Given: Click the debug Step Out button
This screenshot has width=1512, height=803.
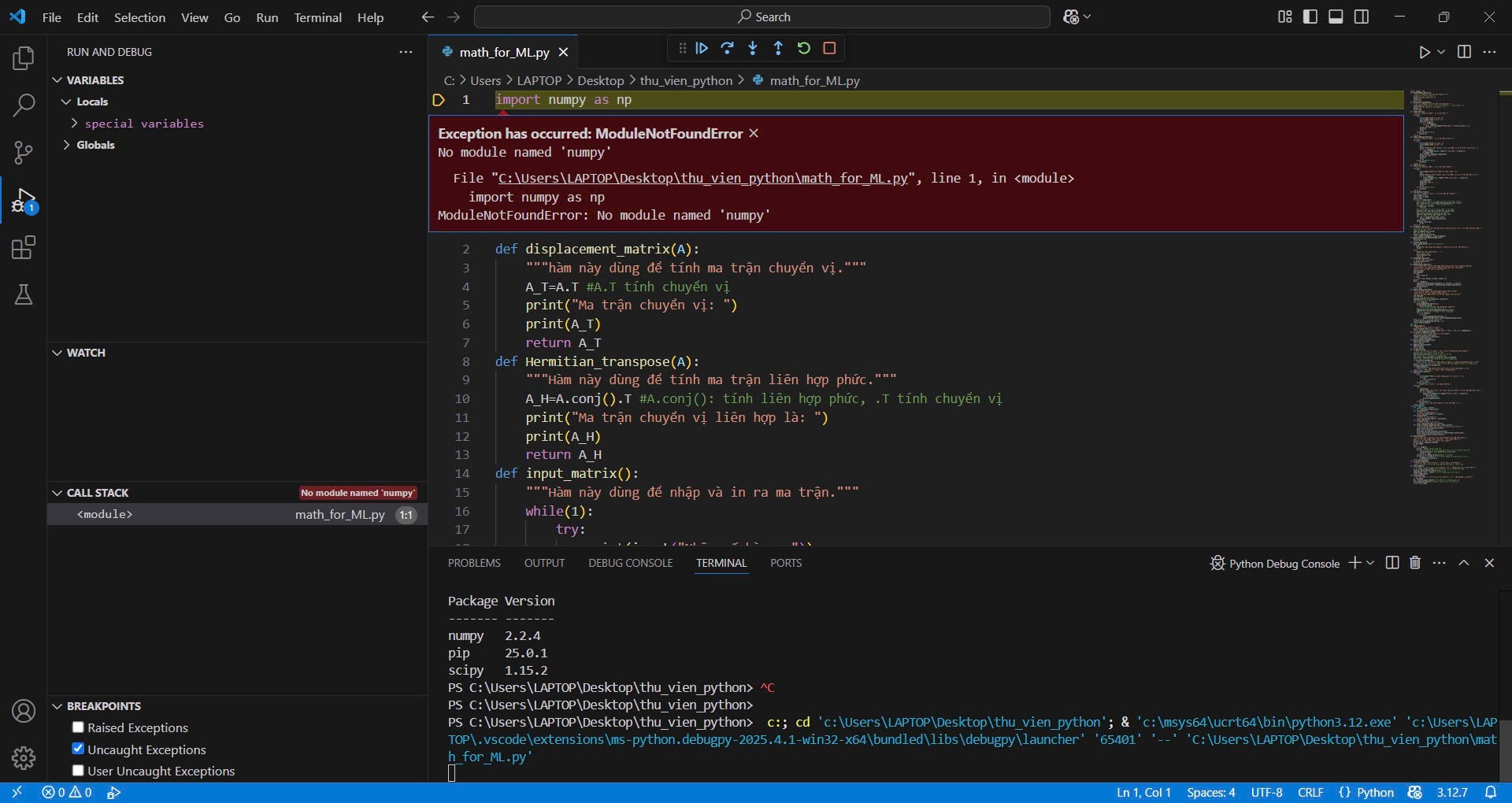Looking at the screenshot, I should coord(778,48).
